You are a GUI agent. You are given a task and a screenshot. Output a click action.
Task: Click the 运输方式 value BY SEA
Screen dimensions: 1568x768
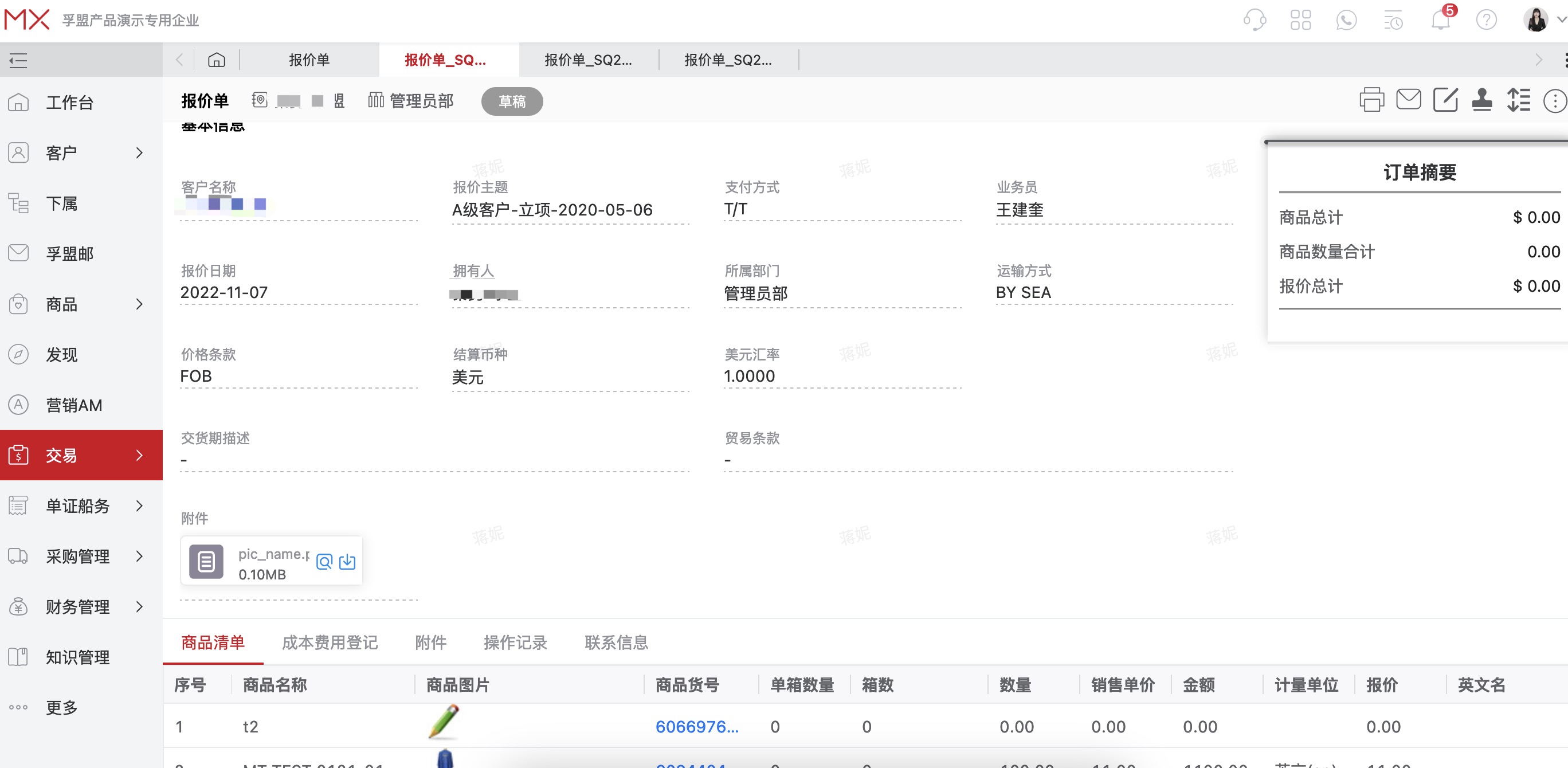tap(1023, 293)
